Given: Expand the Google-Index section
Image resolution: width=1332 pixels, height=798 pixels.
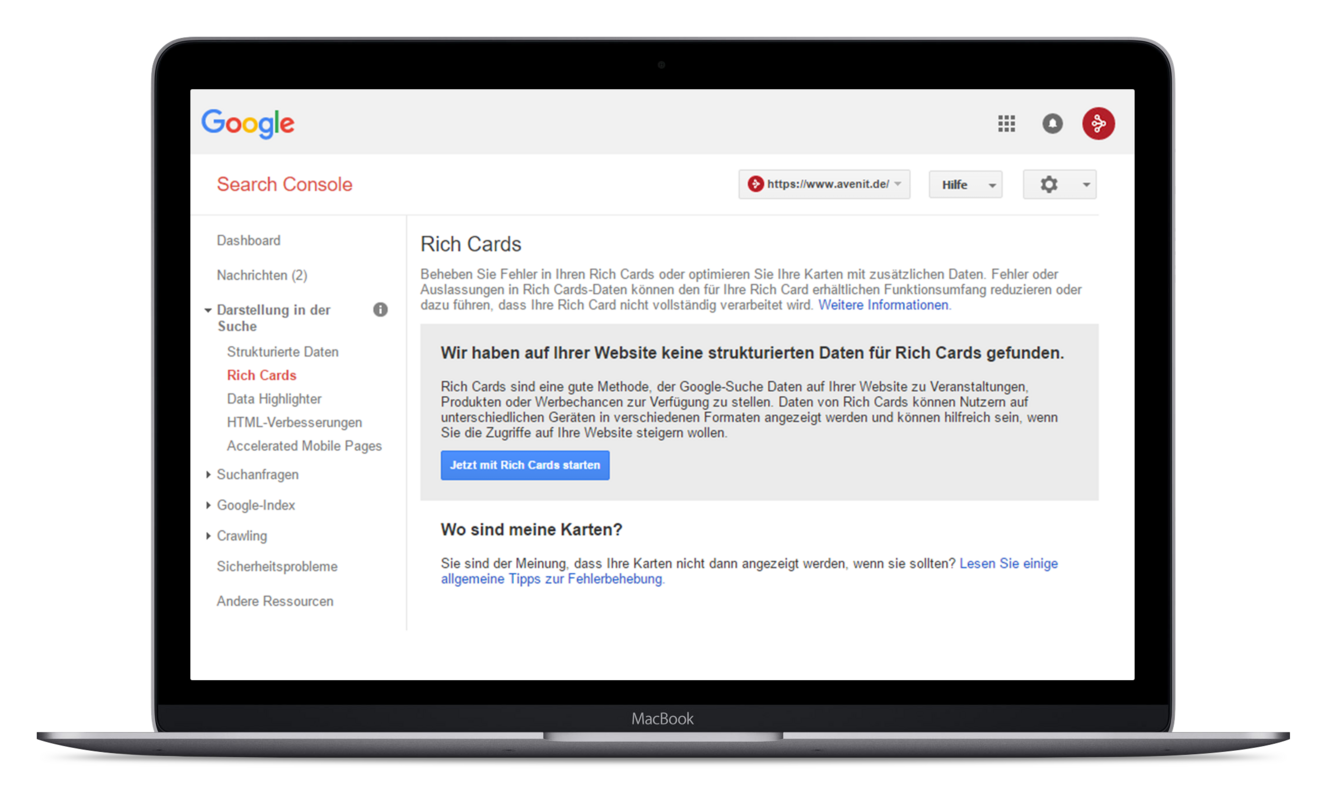Looking at the screenshot, I should 208,505.
